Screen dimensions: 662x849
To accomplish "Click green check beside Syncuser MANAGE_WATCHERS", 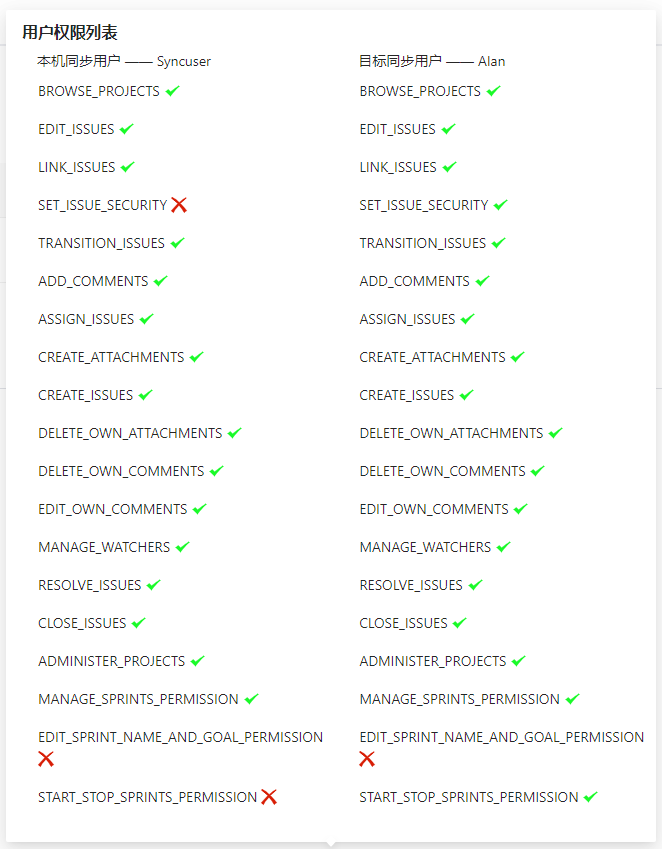I will click(182, 547).
